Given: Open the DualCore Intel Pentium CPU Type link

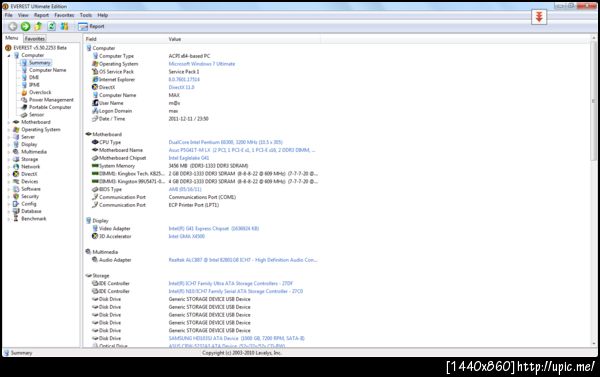Looking at the screenshot, I should [225, 142].
